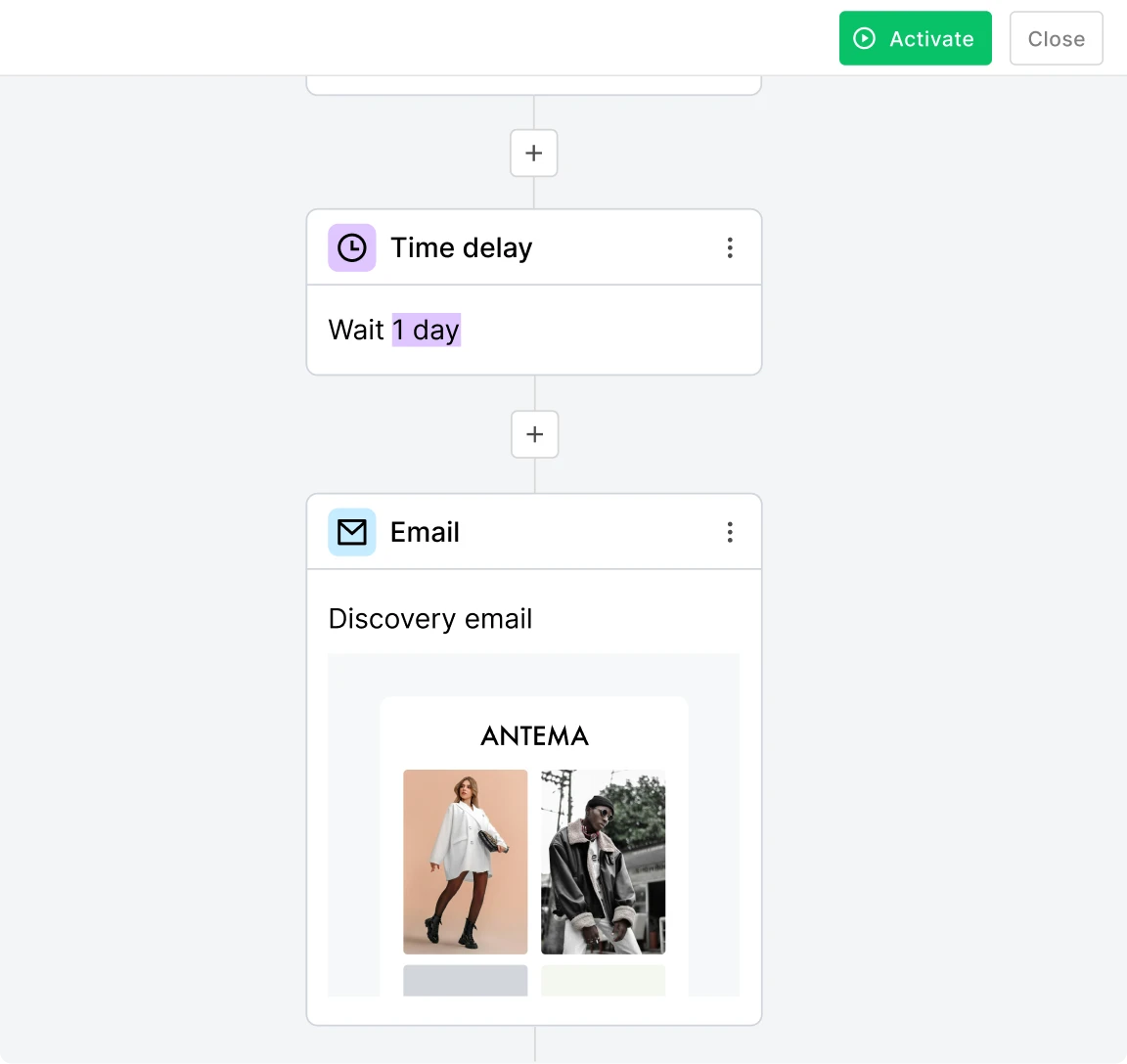
Task: Open the Discovery email step
Action: point(430,618)
